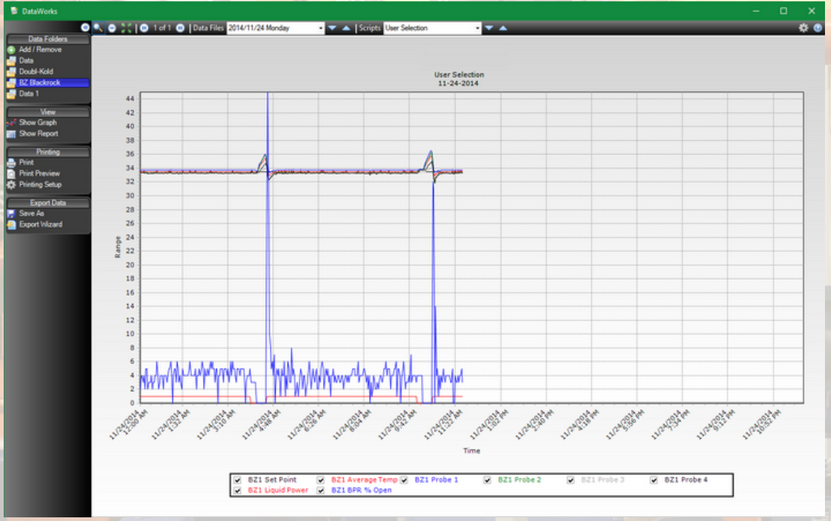Viewport: 831px width, 521px height.
Task: Click the next page button in toolbar
Action: pos(180,28)
